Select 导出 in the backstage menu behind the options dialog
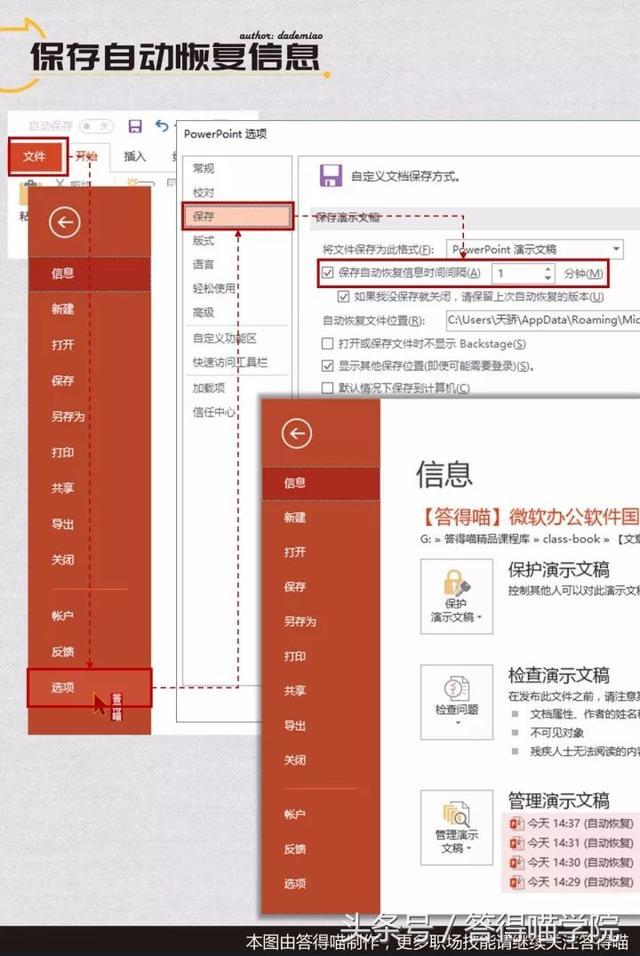 coord(62,524)
